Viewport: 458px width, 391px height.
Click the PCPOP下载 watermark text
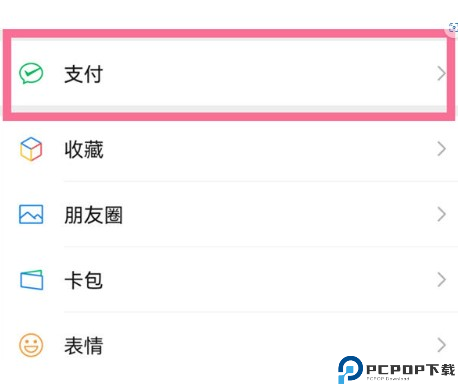[411, 370]
